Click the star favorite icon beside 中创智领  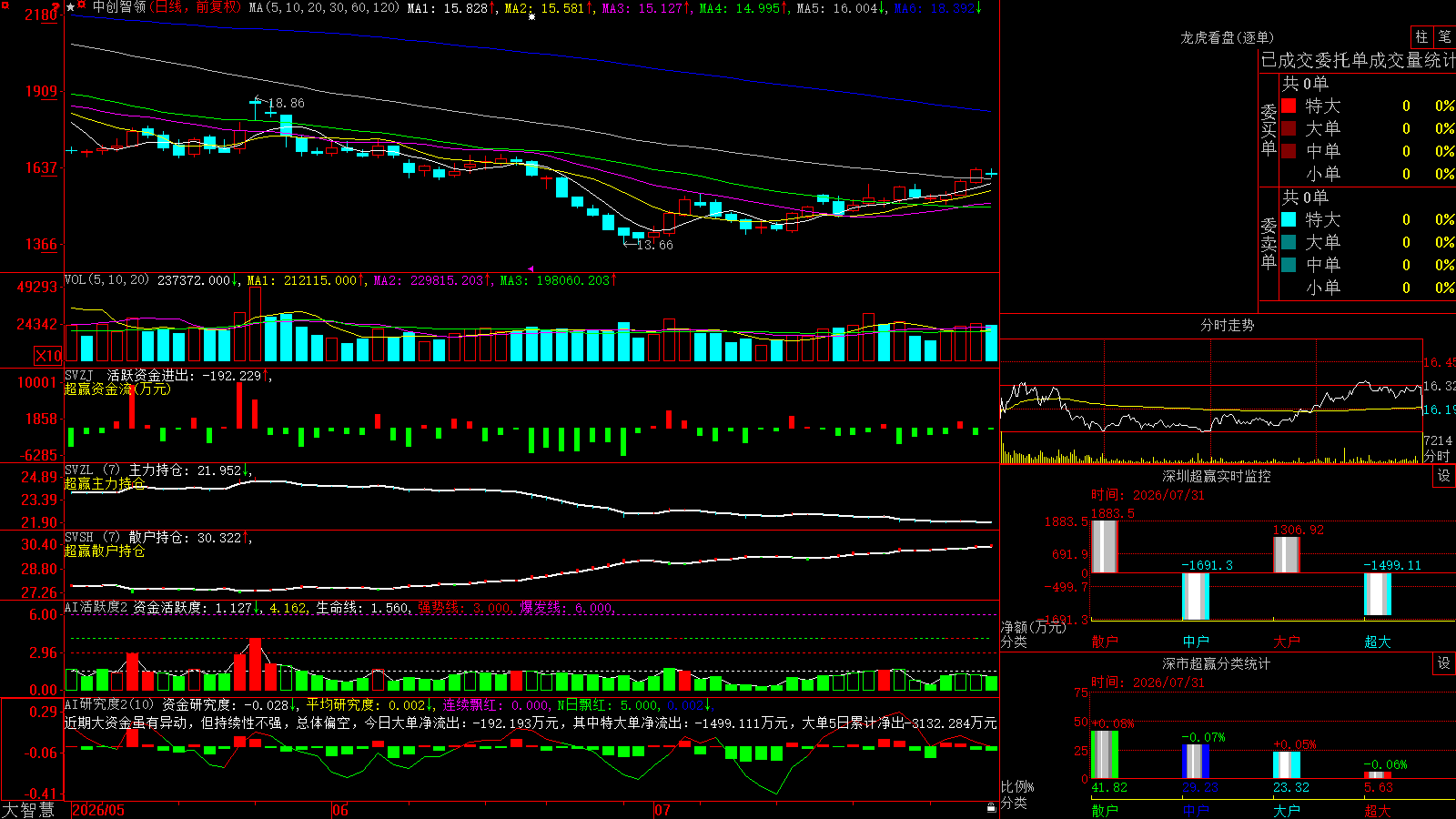pyautogui.click(x=71, y=7)
